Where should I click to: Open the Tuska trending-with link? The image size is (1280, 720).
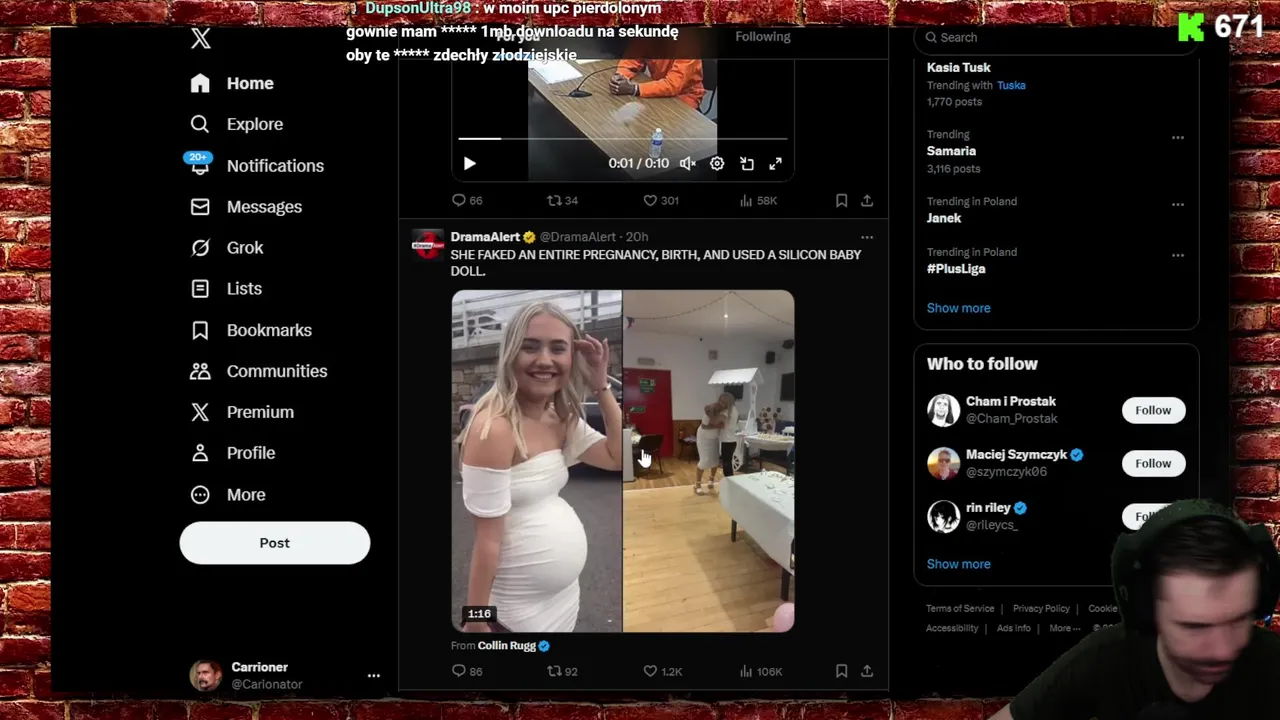[1011, 85]
